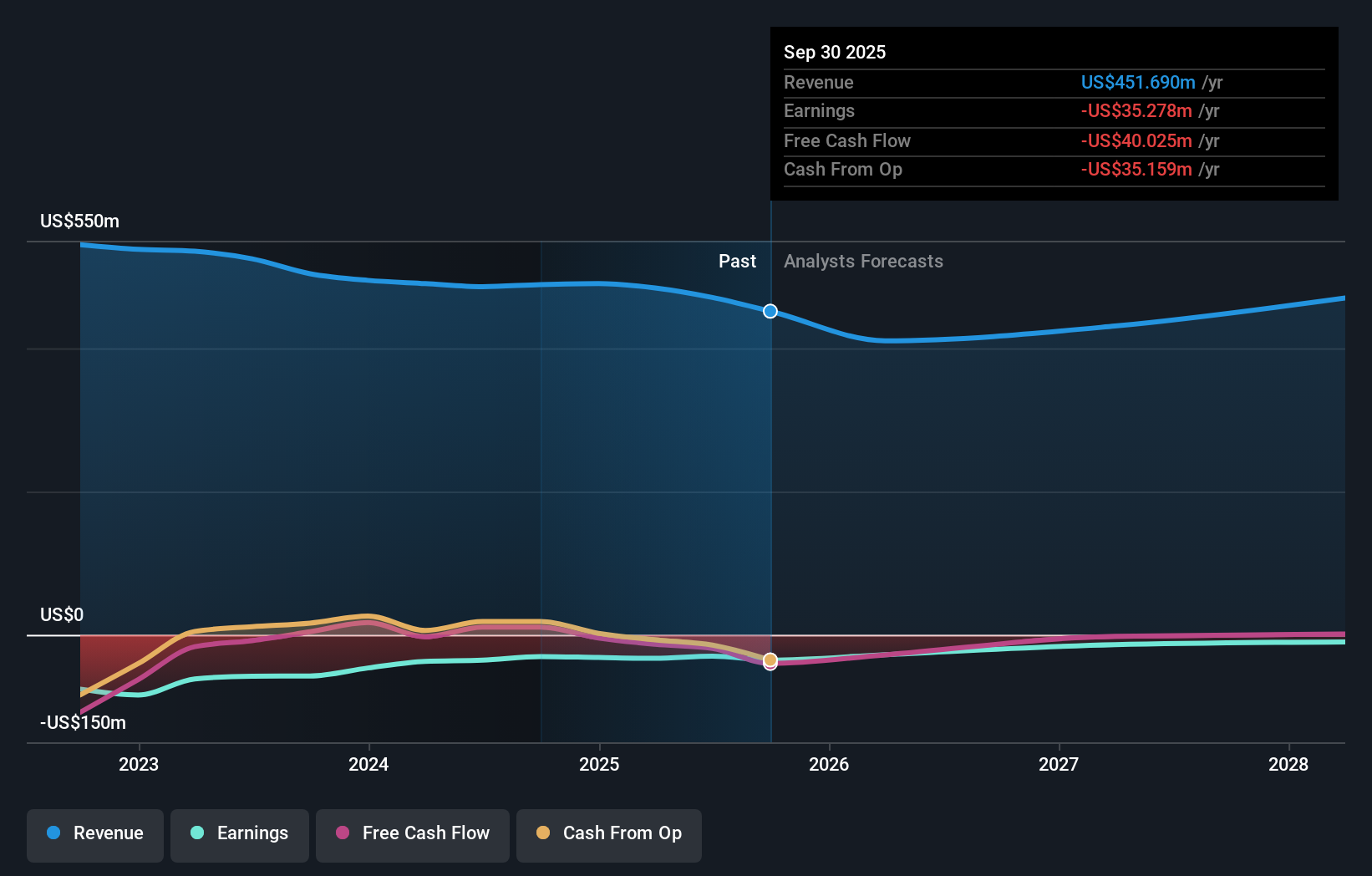
Task: Select the pink Free Cash Flow dot icon
Action: (x=343, y=833)
